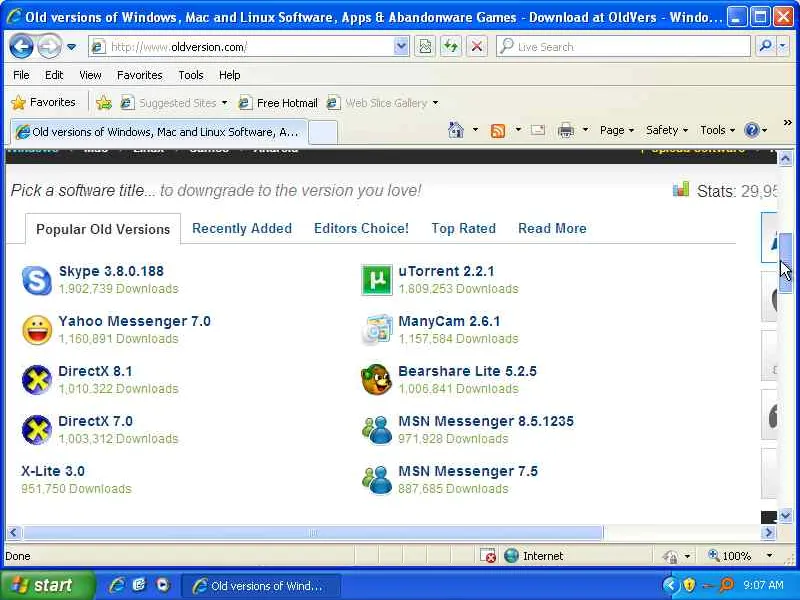Click the DirectX 8.1 icon
This screenshot has height=600, width=800.
[37, 380]
